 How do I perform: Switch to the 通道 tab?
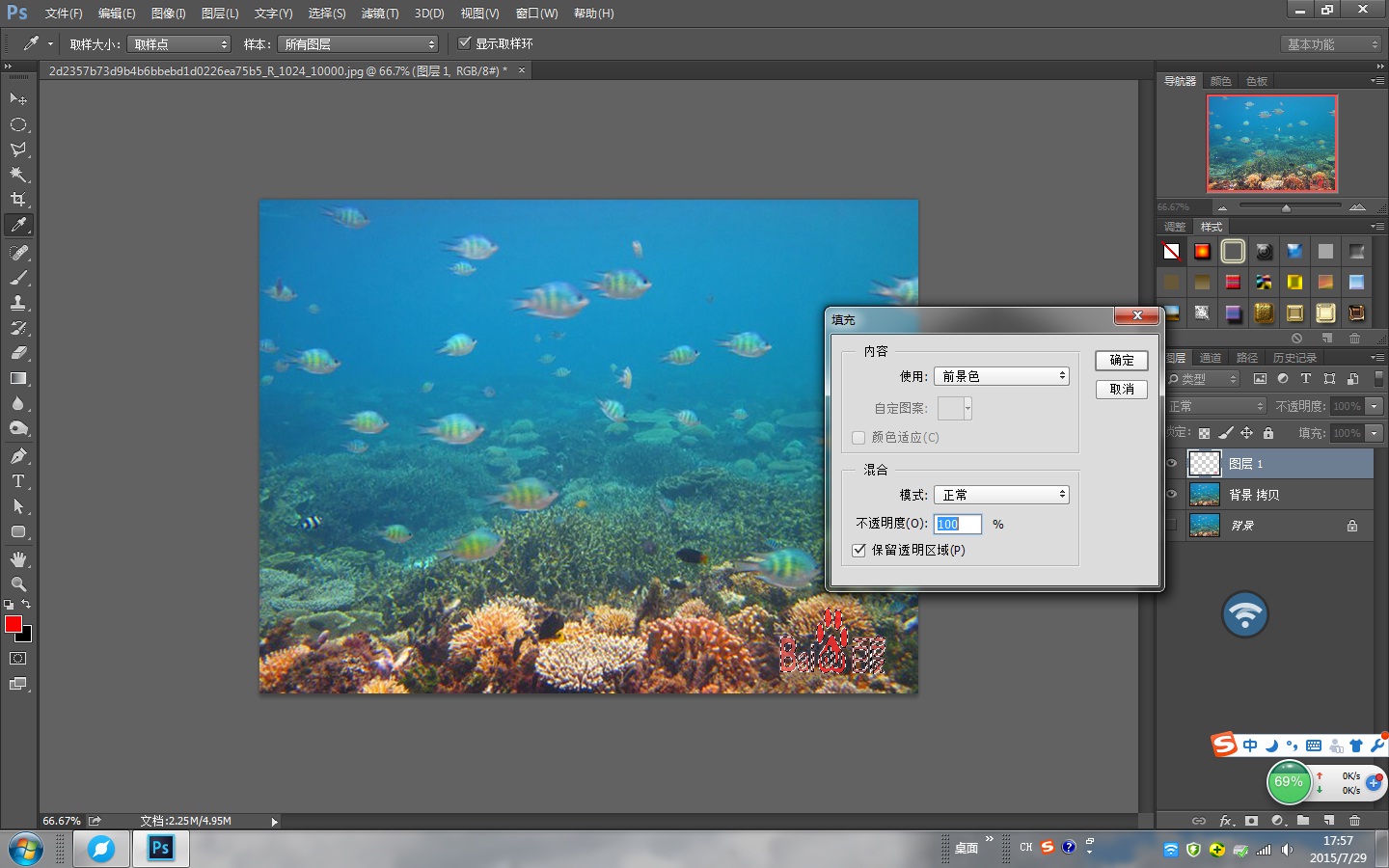click(1211, 358)
